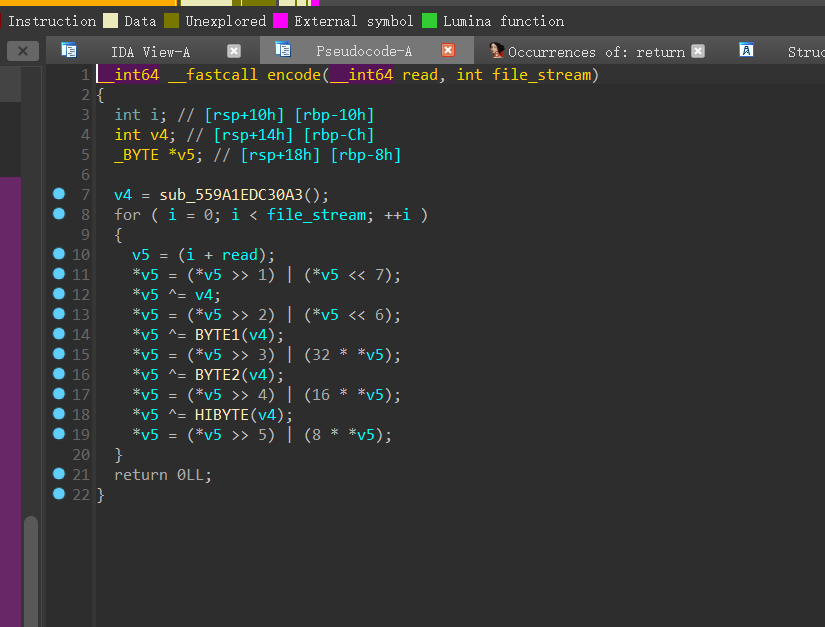Click the [rsp+14h] stack comment
This screenshot has width=825, height=627.
pos(253,135)
